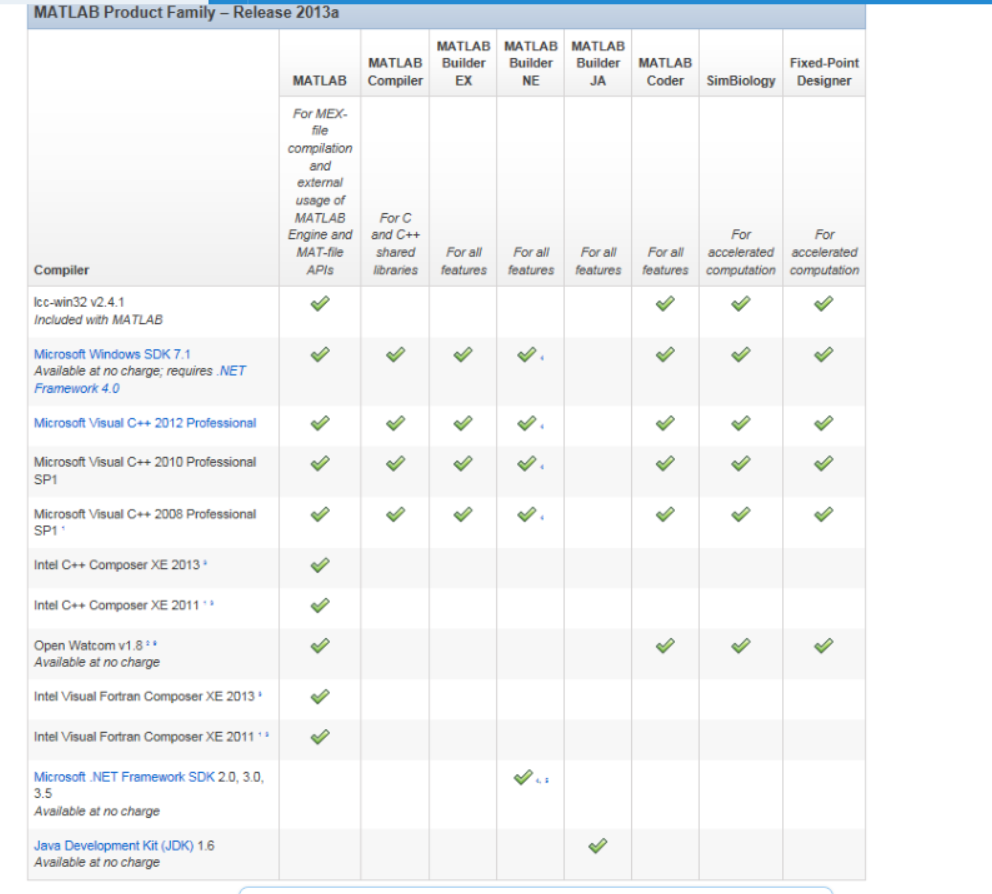
Task: Click the MATLAB Builder EX column header
Action: tap(463, 63)
